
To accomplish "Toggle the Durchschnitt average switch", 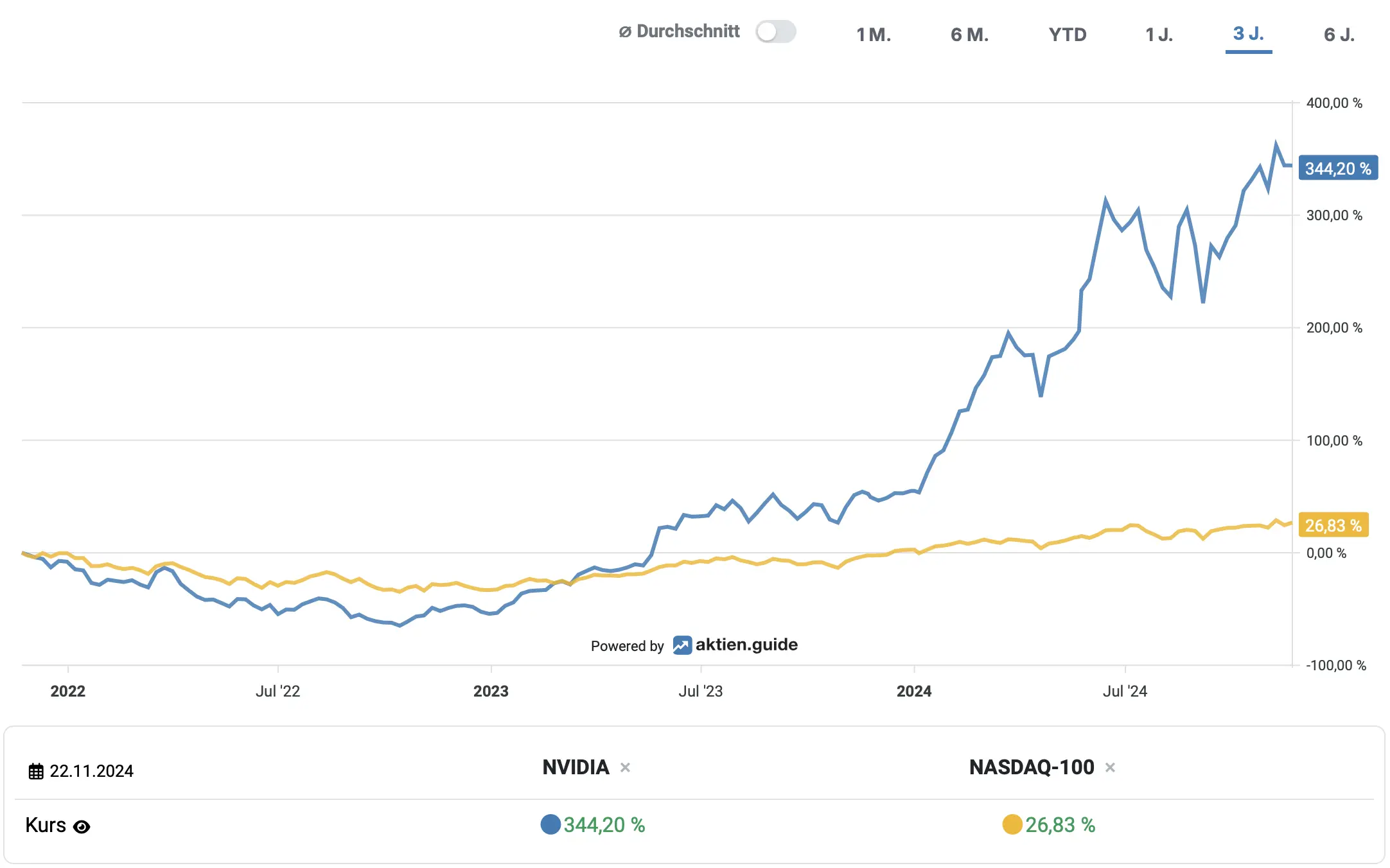I will 775,31.
